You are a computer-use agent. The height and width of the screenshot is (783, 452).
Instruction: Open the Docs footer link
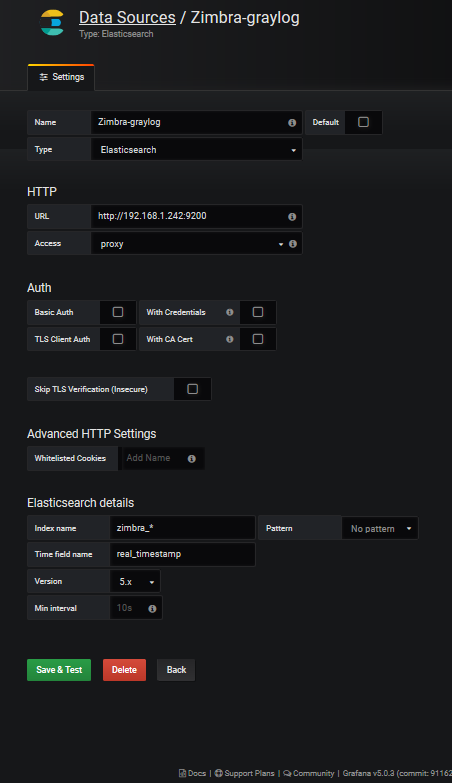tap(197, 773)
